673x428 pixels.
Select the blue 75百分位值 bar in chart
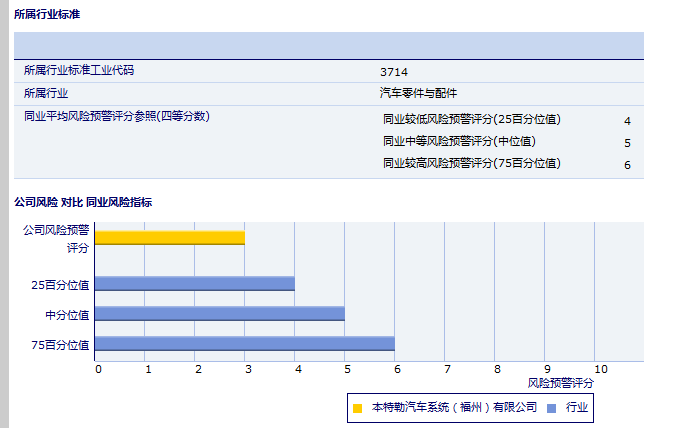245,344
